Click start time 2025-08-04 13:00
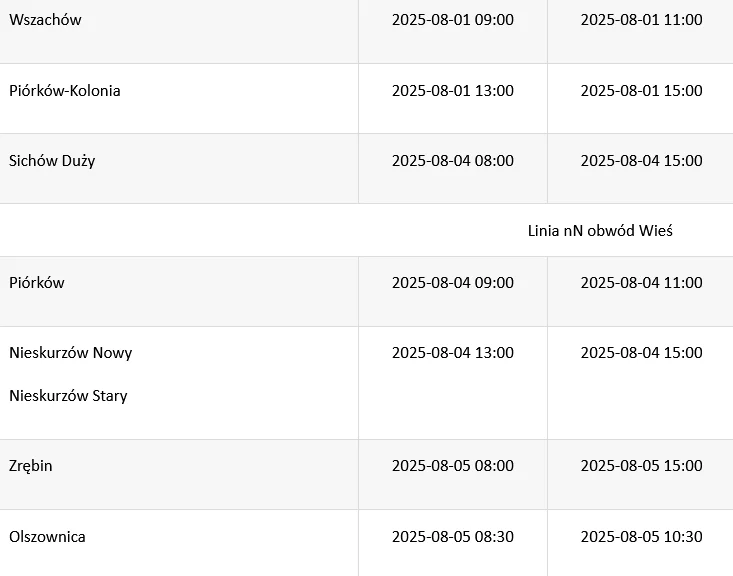Image resolution: width=733 pixels, height=576 pixels. [x=453, y=353]
